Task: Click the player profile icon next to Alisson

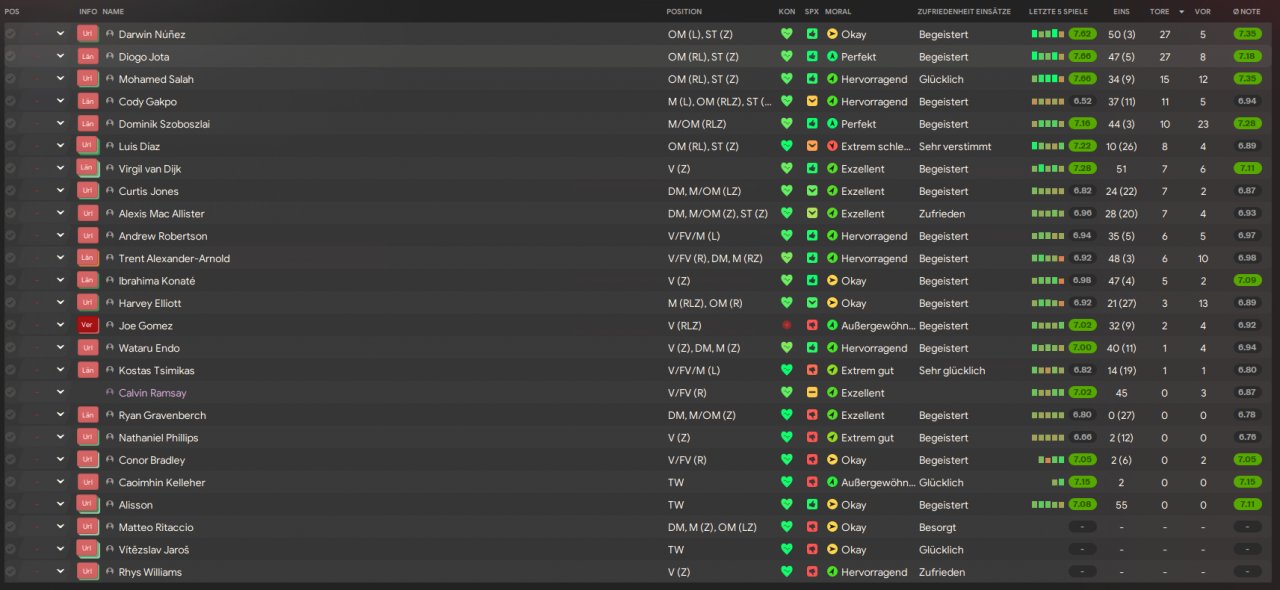Action: click(x=110, y=505)
